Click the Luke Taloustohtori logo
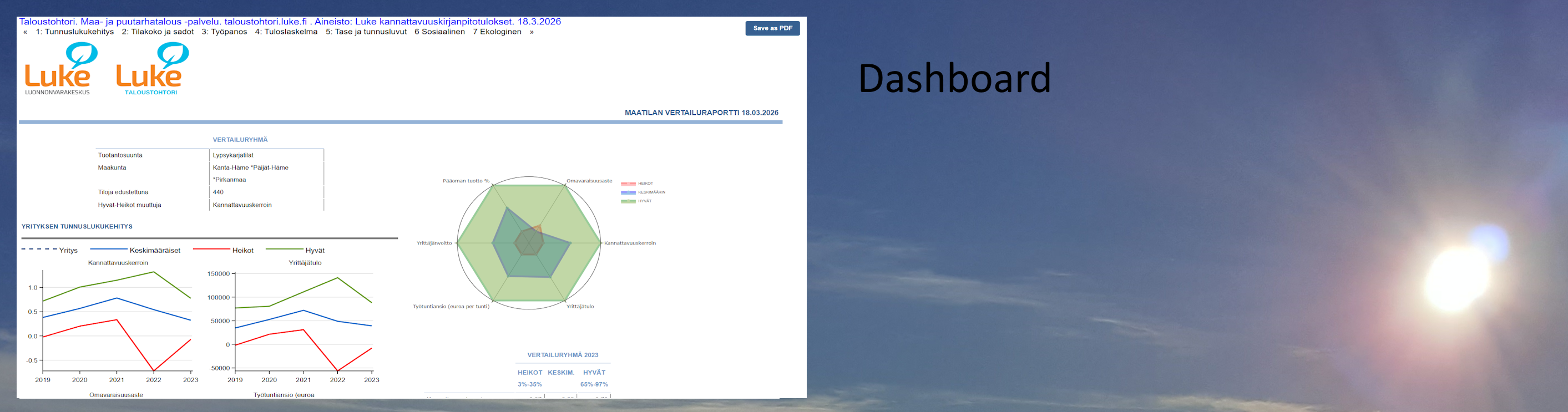This screenshot has width=1568, height=412. point(151,68)
